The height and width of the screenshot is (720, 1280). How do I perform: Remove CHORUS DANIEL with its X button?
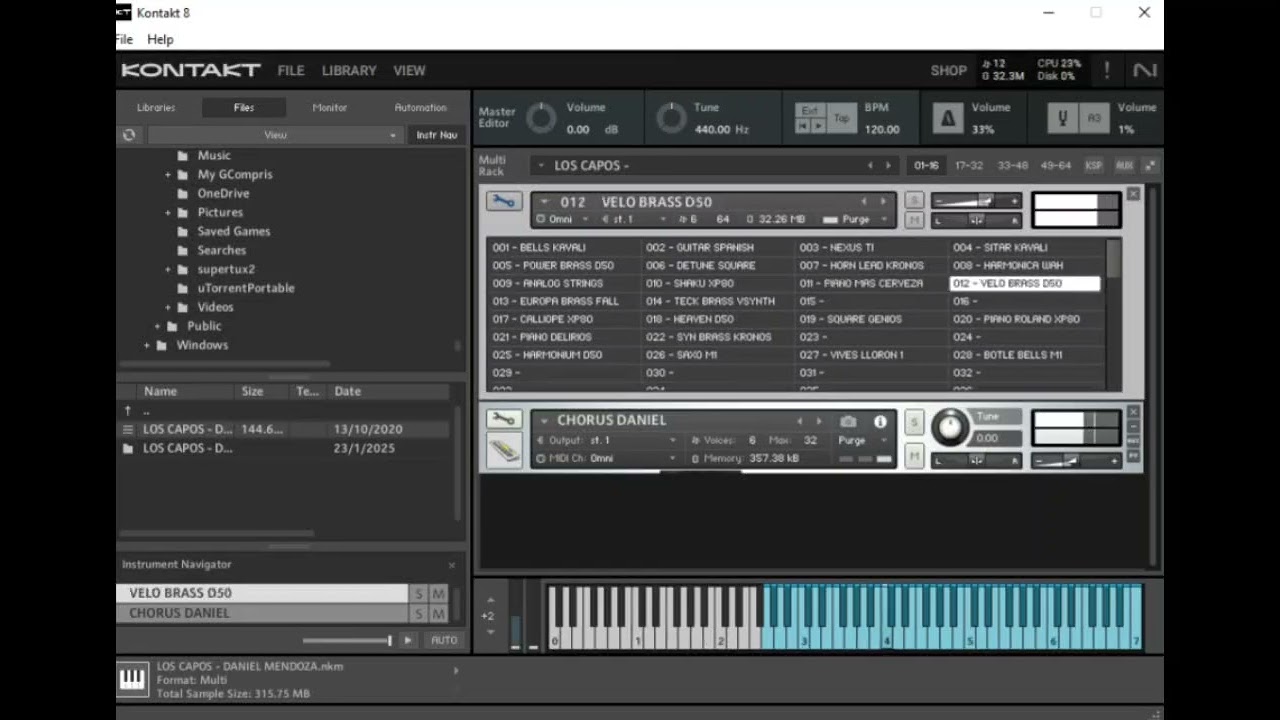1133,412
